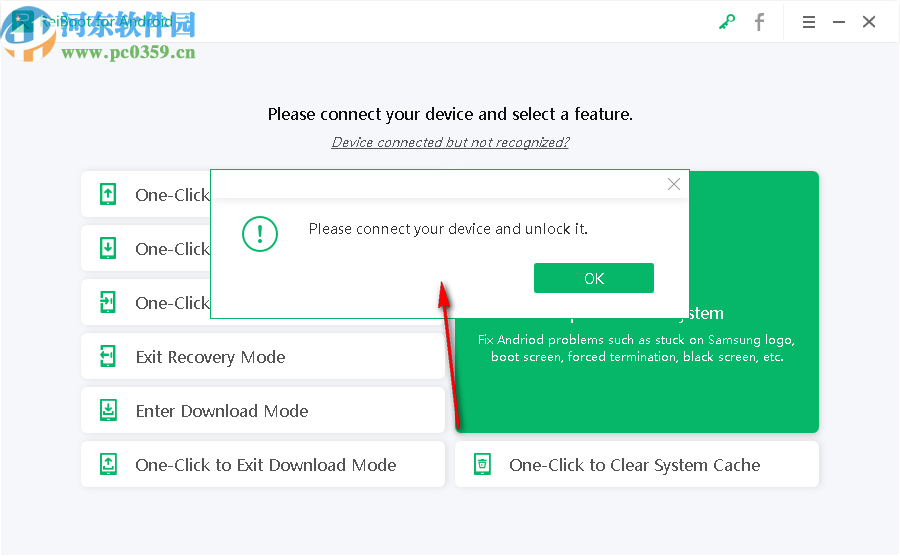This screenshot has width=900, height=556.
Task: Click the second One-Click row download icon
Action: click(108, 248)
